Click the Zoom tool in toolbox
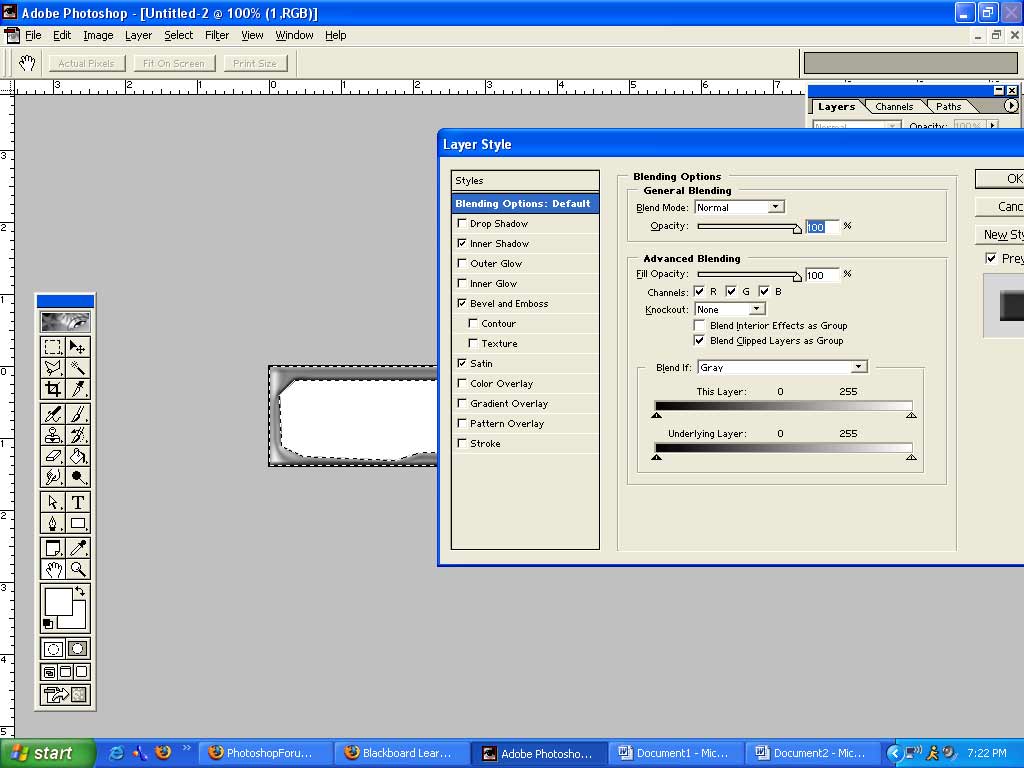The height and width of the screenshot is (768, 1024). tap(77, 569)
